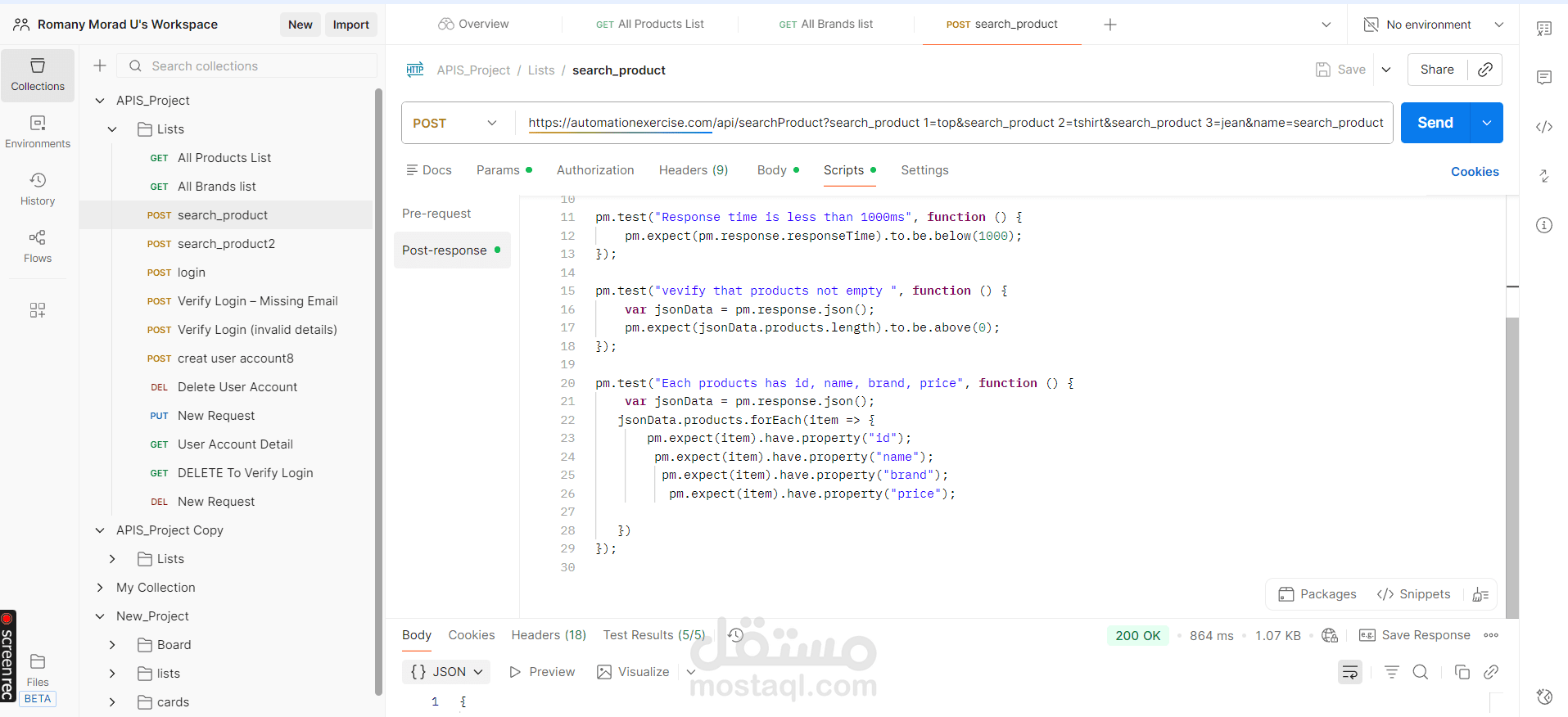This screenshot has height=717, width=1568.
Task: Click the 200 OK status badge
Action: tap(1137, 635)
